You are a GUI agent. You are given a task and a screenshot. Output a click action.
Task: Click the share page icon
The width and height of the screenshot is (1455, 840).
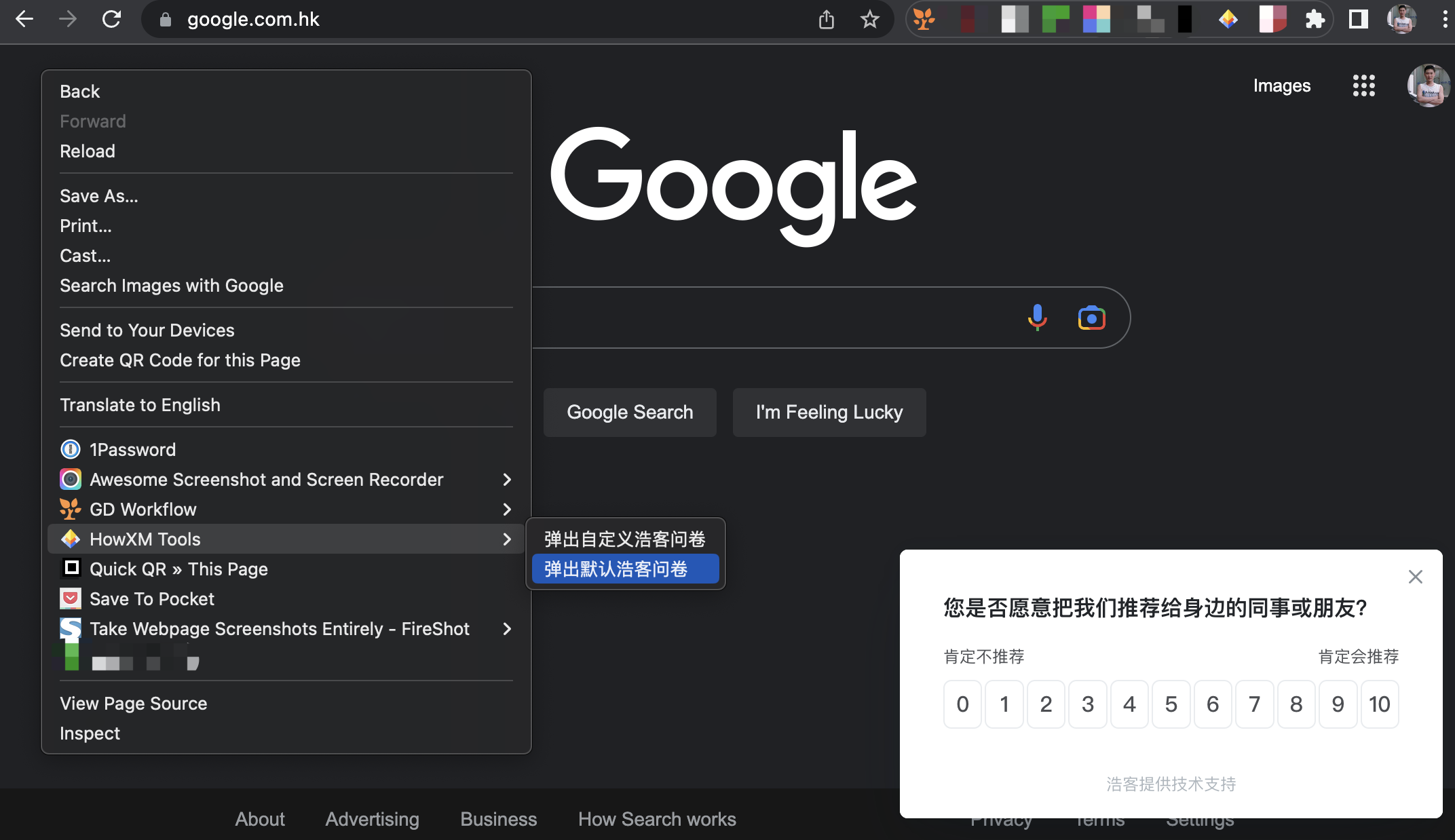[826, 19]
